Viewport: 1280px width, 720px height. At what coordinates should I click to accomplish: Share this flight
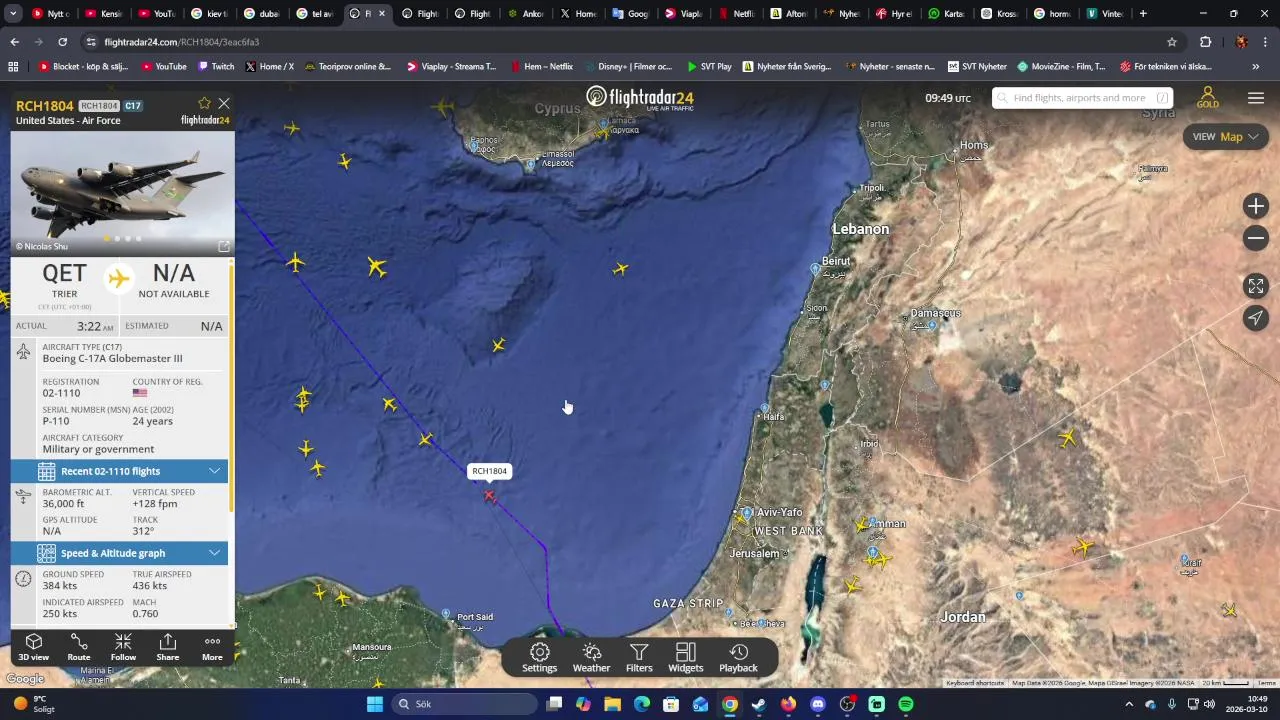click(168, 647)
